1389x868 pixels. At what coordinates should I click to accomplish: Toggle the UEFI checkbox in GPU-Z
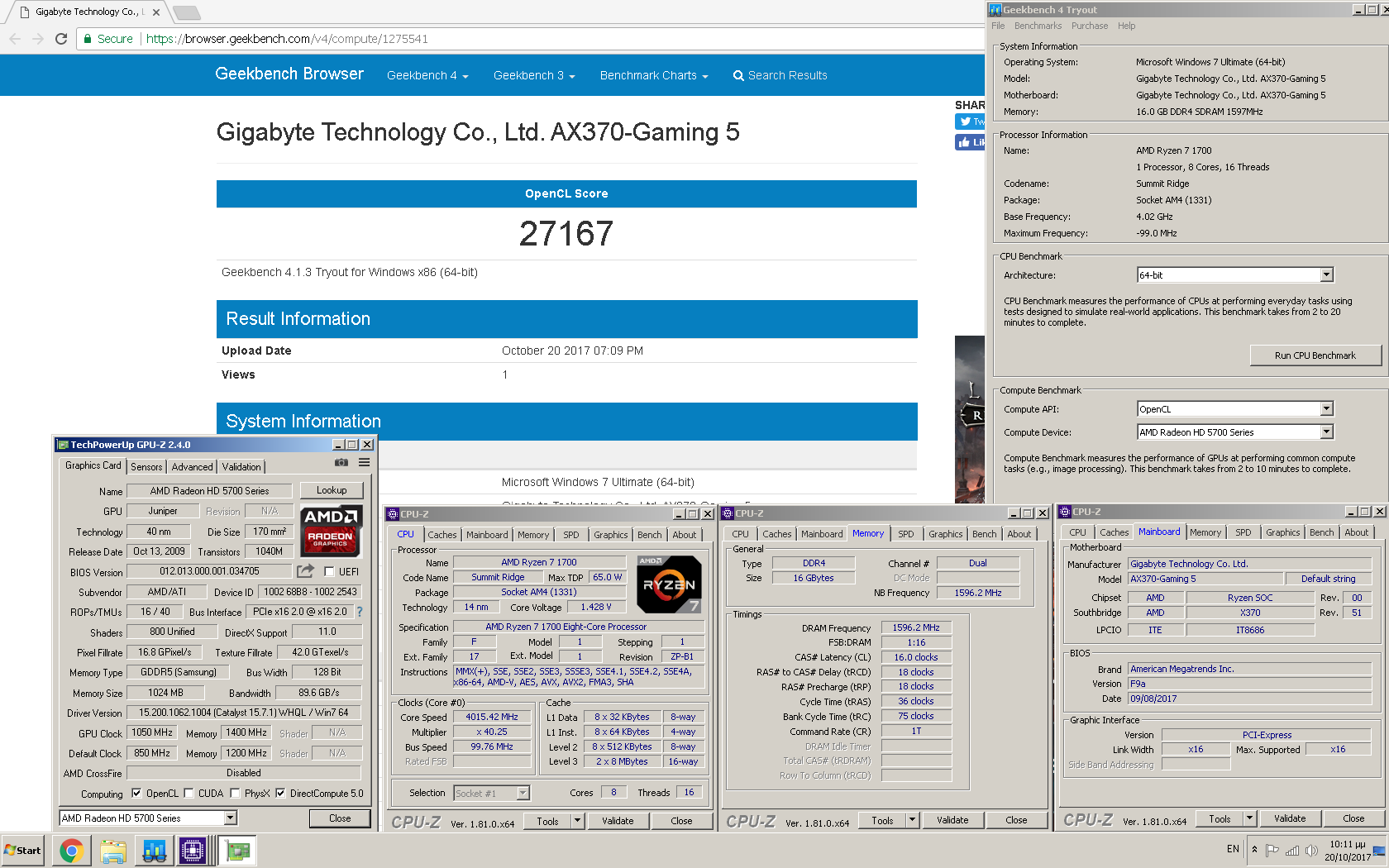[329, 571]
